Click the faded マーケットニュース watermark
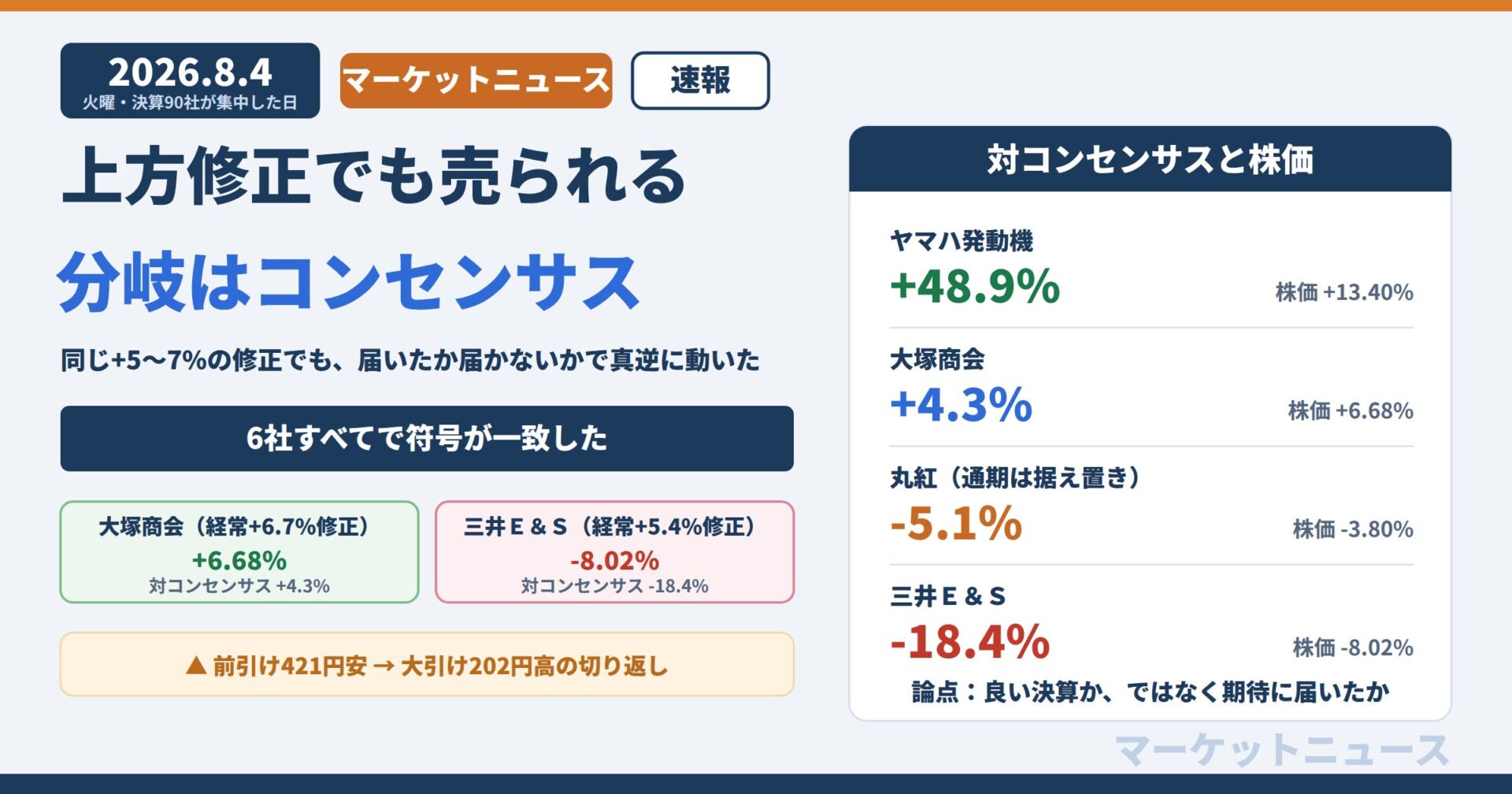 1282,750
